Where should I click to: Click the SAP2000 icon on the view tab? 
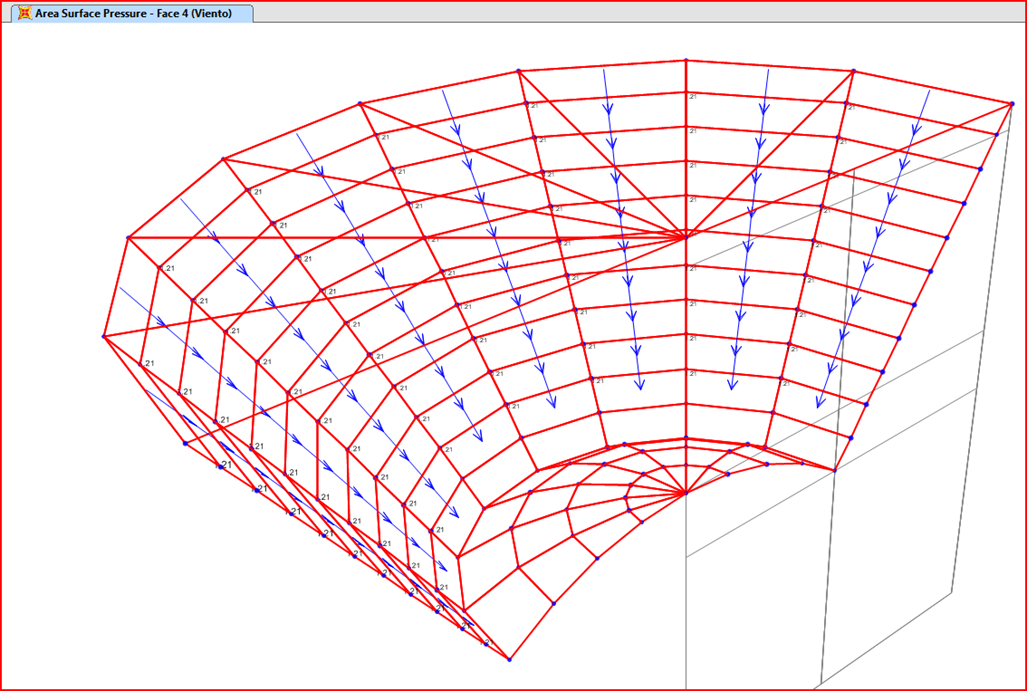click(x=23, y=14)
